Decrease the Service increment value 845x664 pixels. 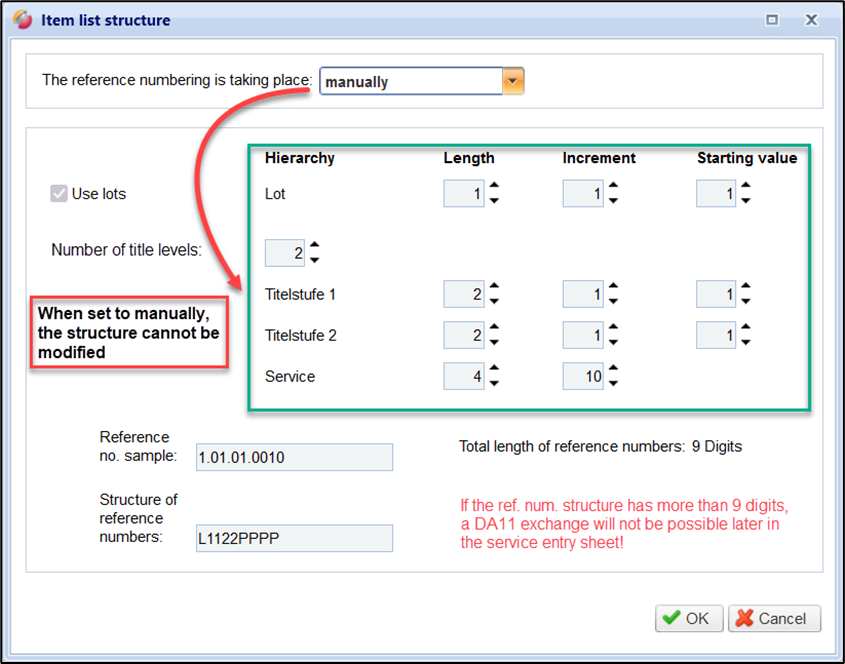(x=613, y=384)
